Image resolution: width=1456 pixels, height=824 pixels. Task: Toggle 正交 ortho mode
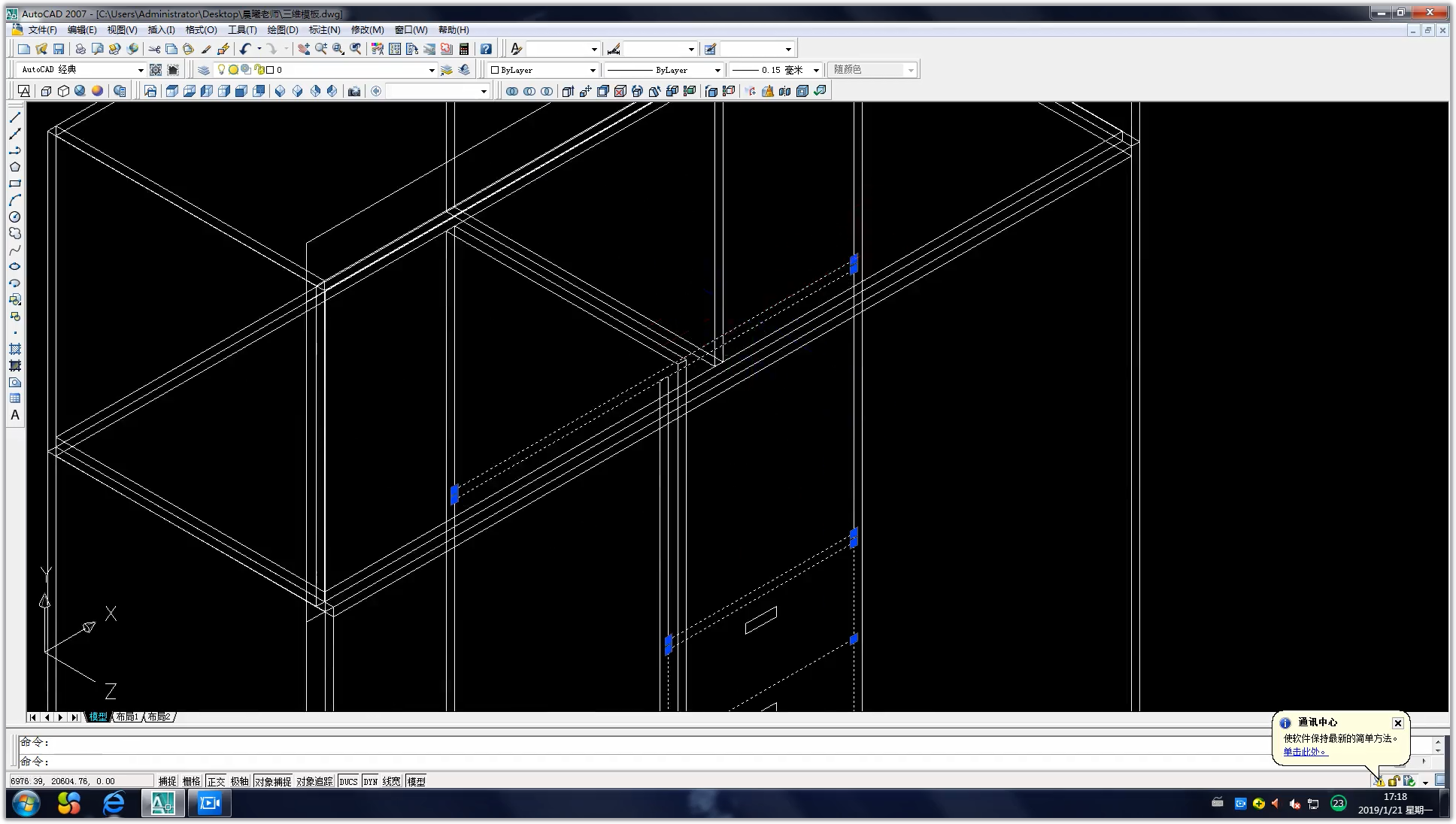pyautogui.click(x=216, y=781)
